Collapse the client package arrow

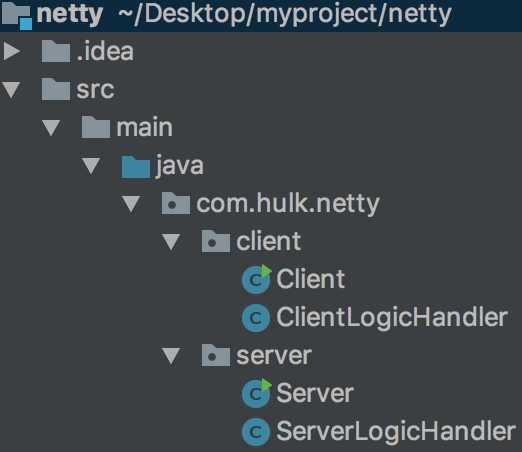click(x=171, y=242)
